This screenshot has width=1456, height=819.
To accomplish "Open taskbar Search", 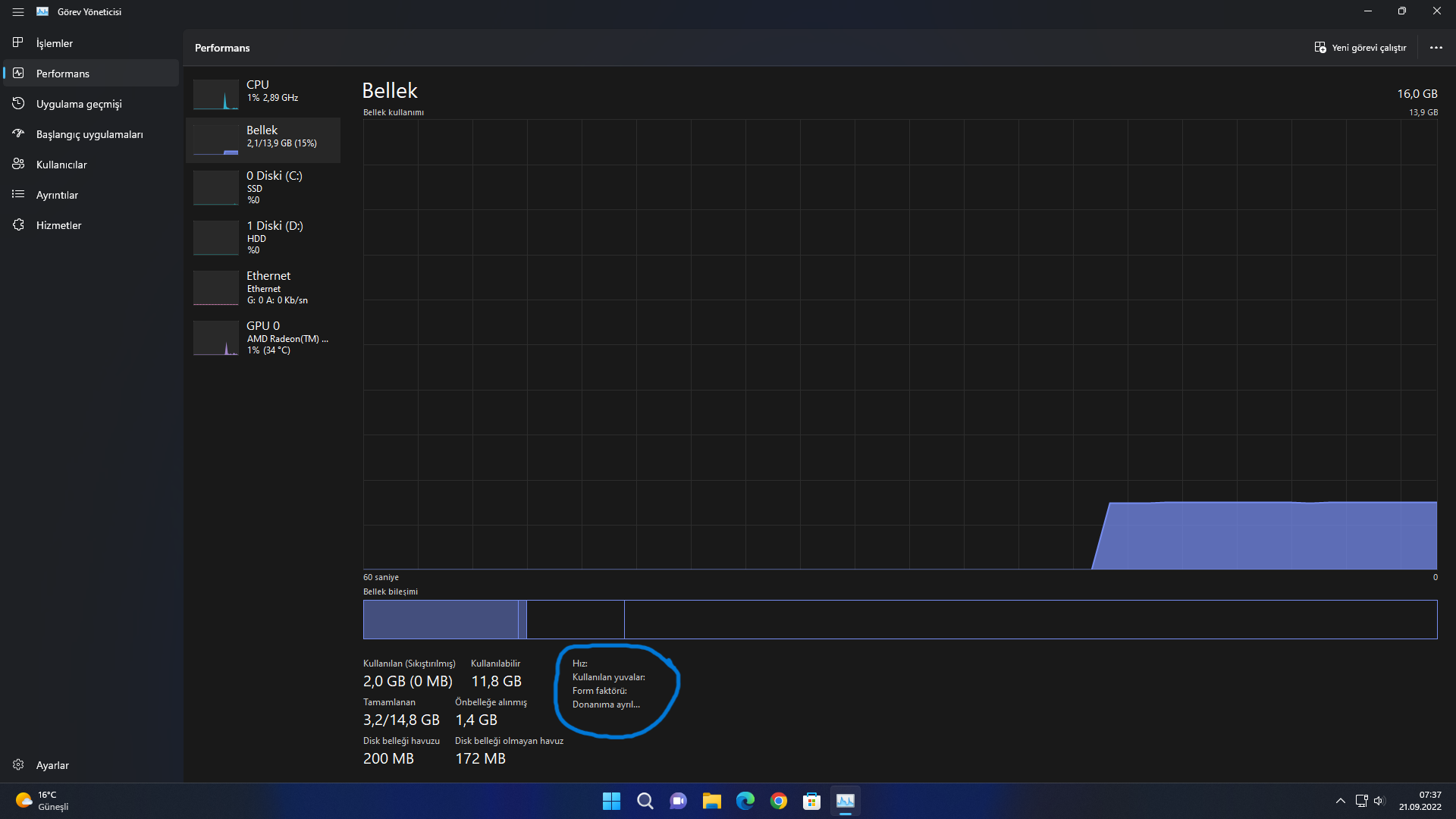I will (x=645, y=801).
